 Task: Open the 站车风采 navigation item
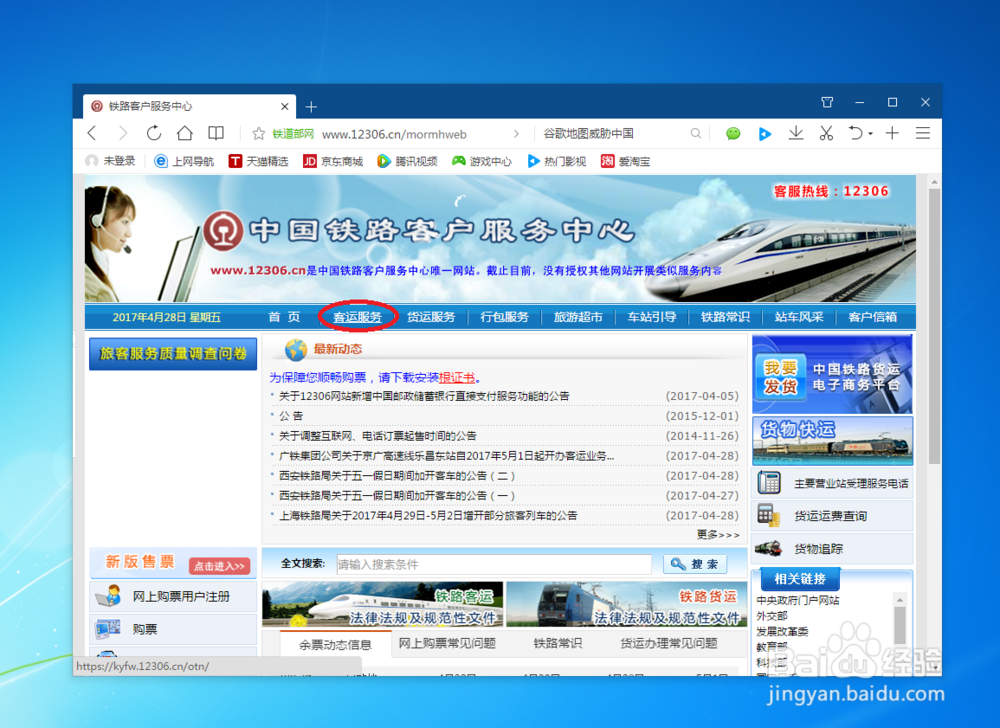point(799,317)
